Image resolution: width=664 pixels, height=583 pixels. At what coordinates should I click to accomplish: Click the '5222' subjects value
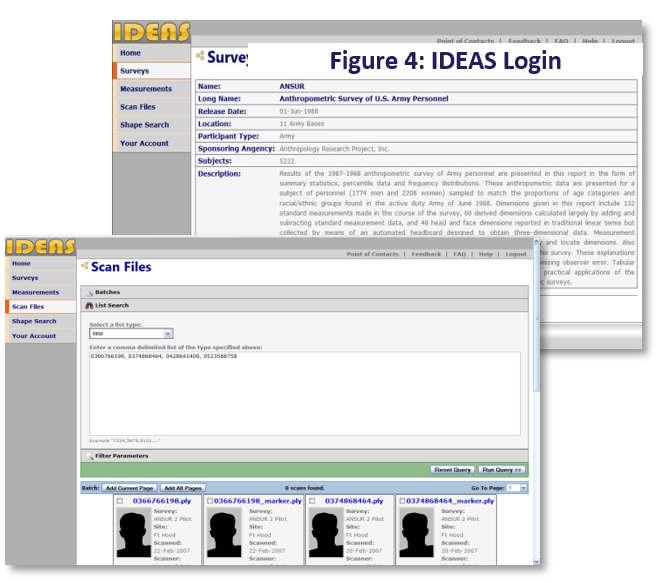pos(287,161)
